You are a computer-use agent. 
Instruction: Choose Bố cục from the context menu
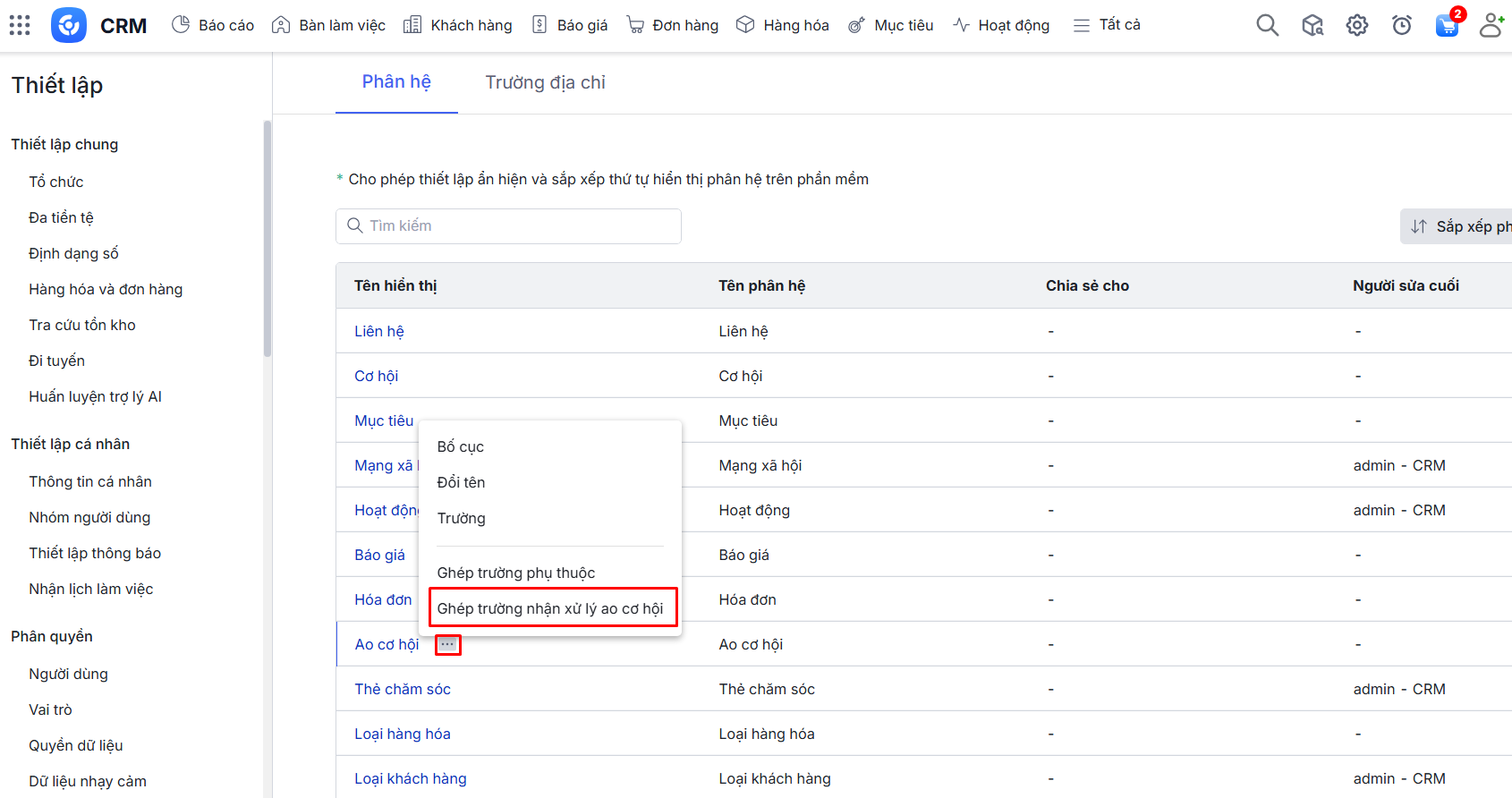click(461, 446)
